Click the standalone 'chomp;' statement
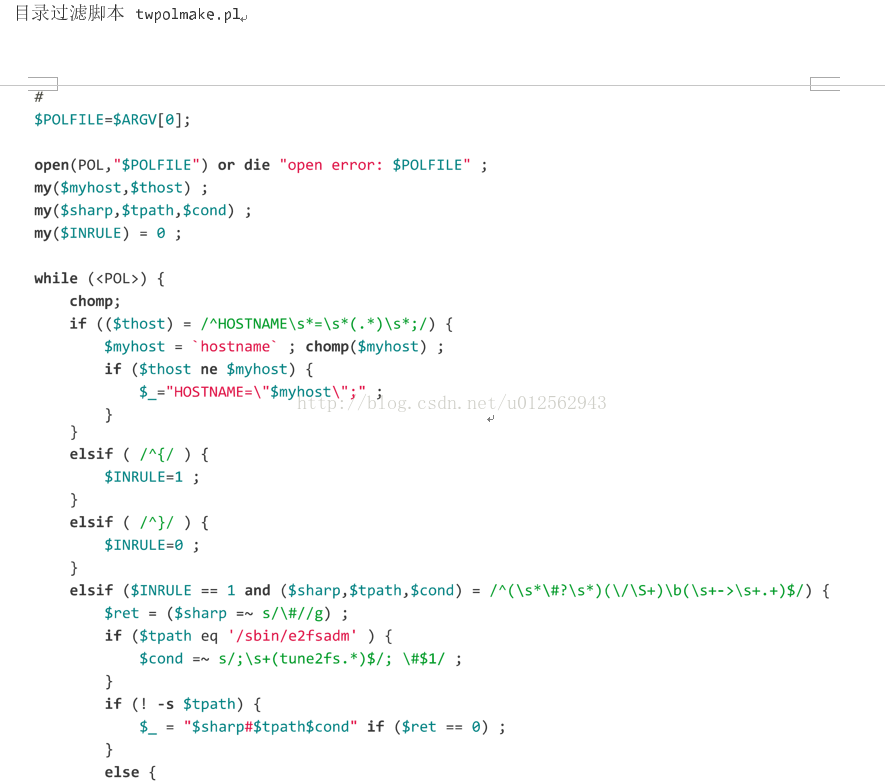This screenshot has width=885, height=784. 95,301
